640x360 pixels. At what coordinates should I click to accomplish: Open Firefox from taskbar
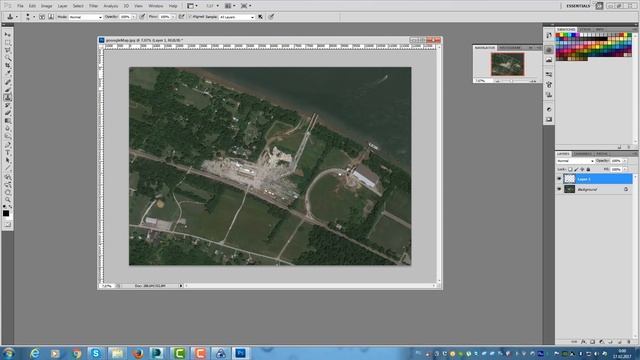(x=138, y=353)
